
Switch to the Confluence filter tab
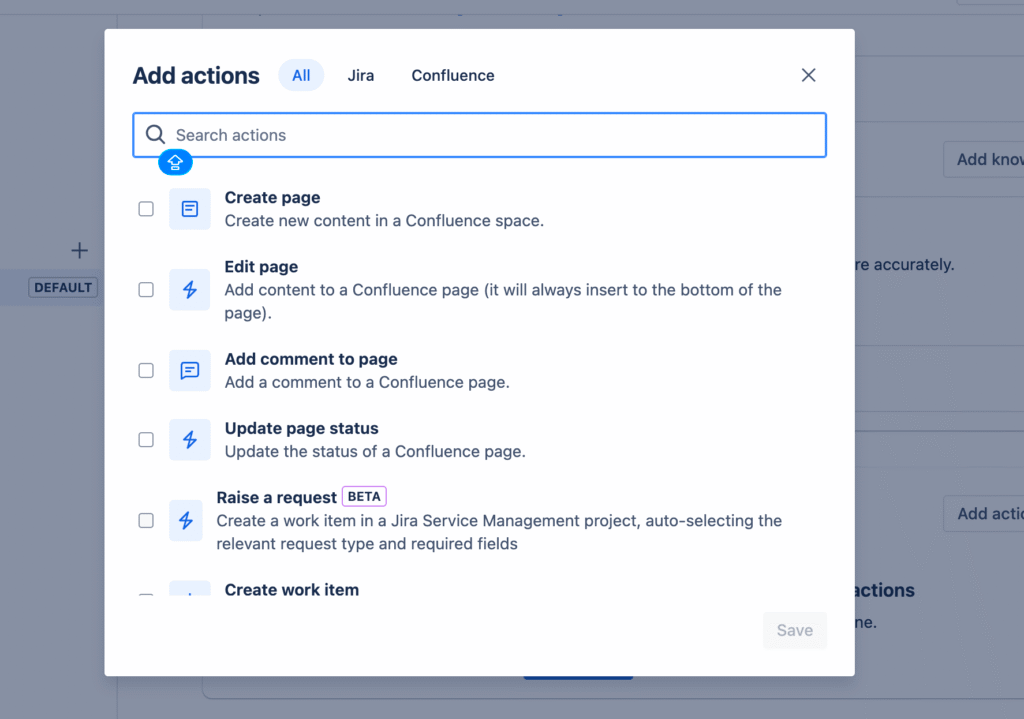[x=452, y=76]
